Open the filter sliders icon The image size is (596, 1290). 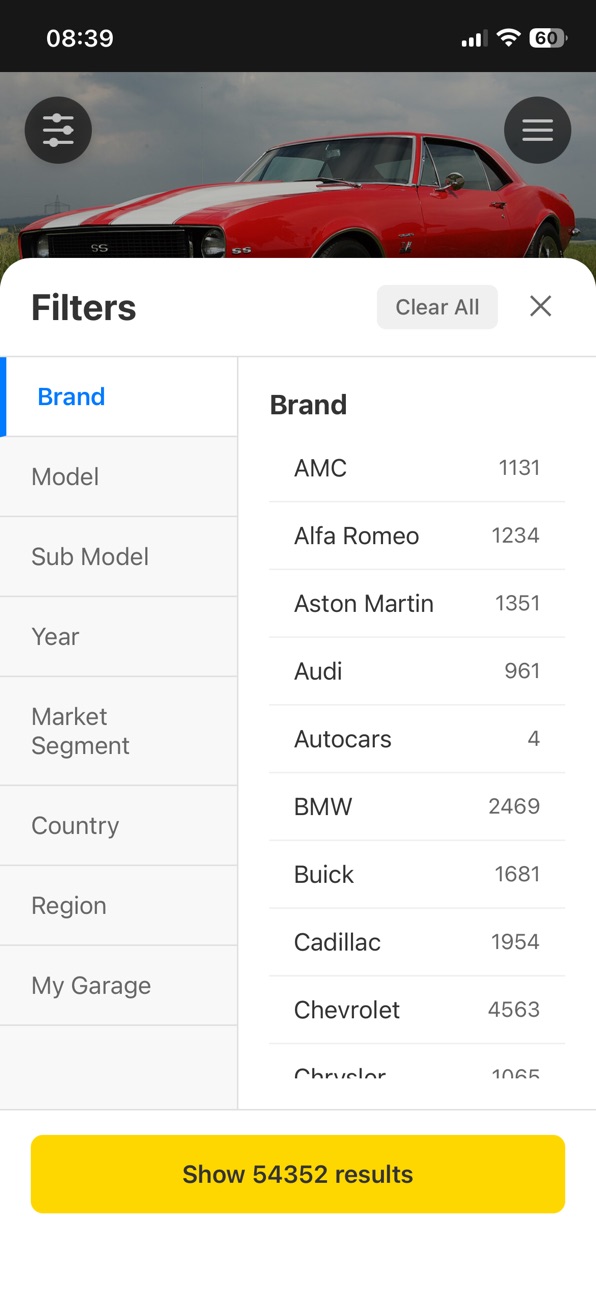(58, 130)
